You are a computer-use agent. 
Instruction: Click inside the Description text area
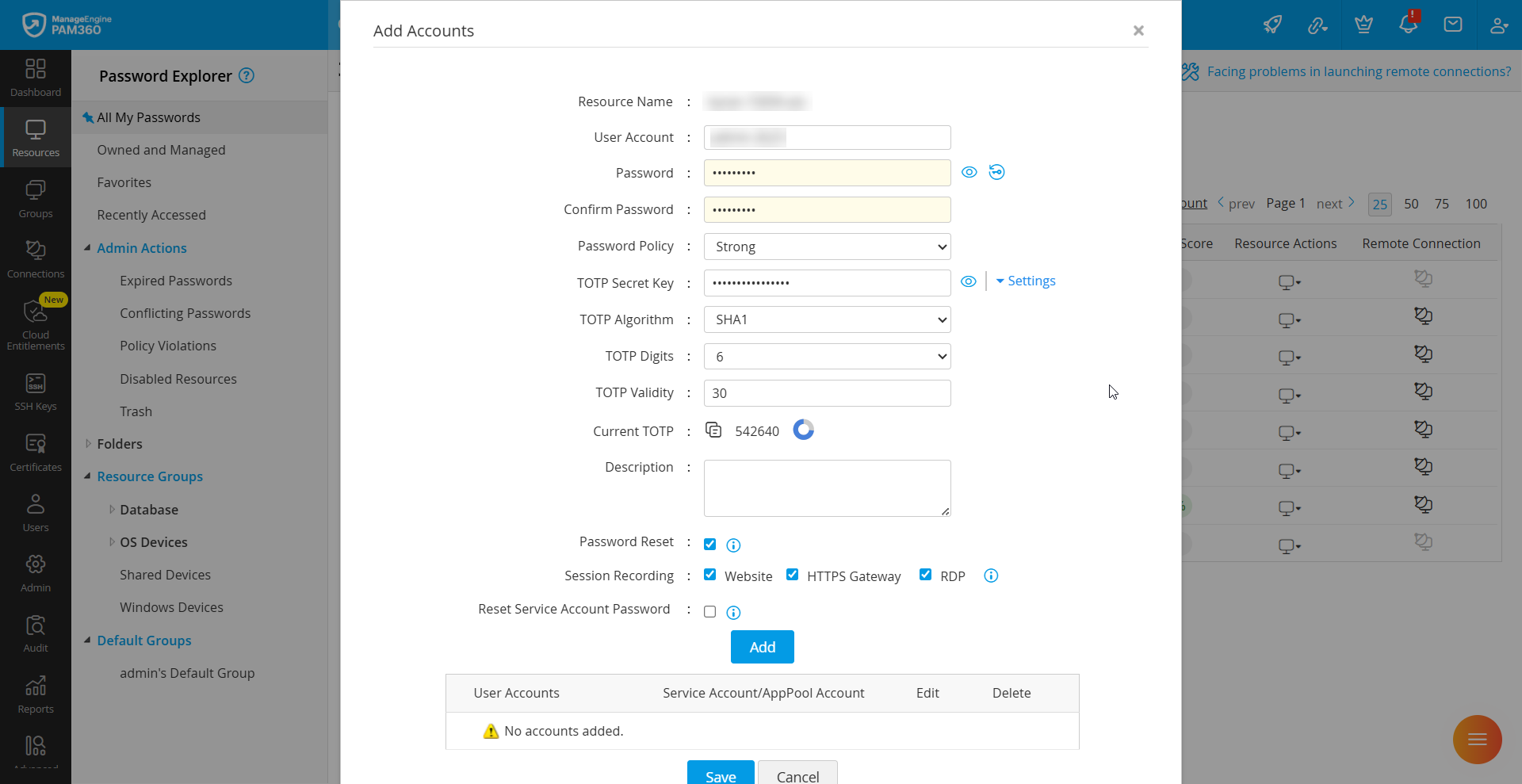tap(826, 488)
